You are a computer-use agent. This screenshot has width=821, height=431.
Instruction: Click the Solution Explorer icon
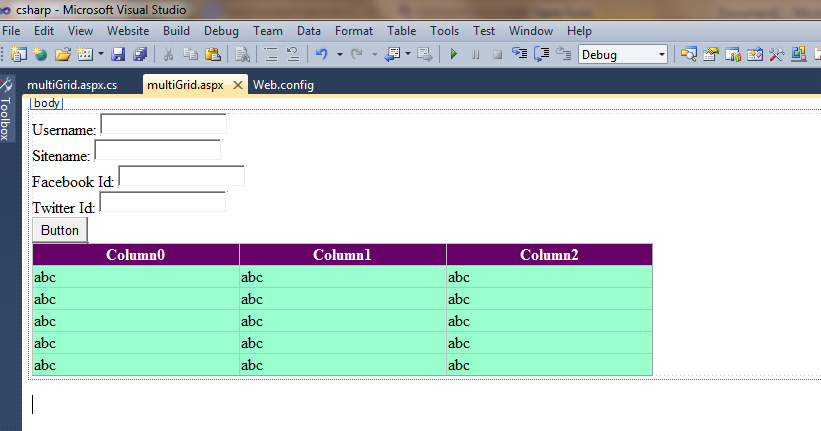point(689,54)
